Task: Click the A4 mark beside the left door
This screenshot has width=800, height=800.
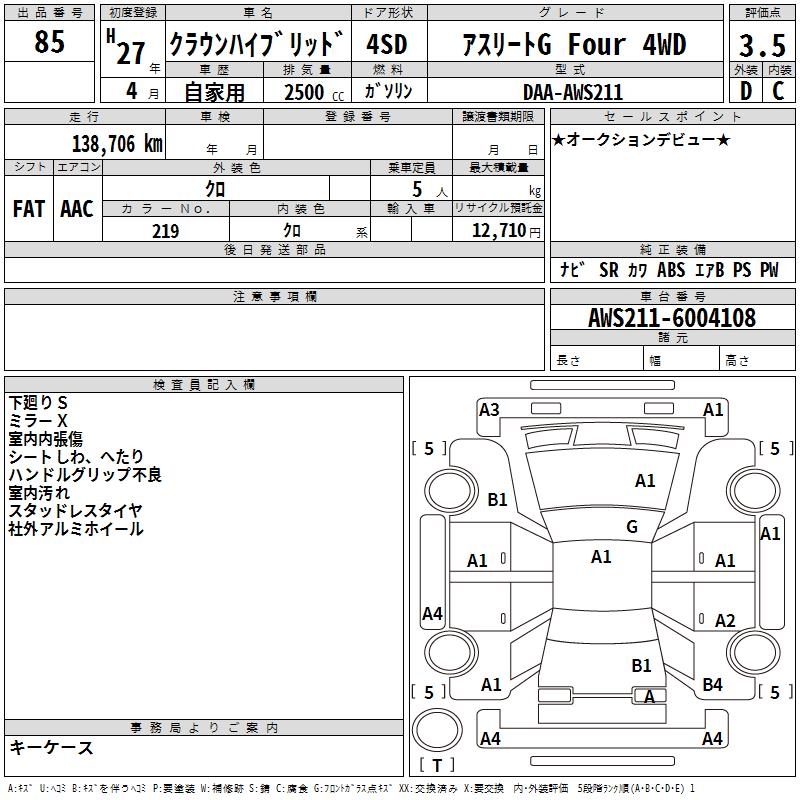Action: coord(432,614)
